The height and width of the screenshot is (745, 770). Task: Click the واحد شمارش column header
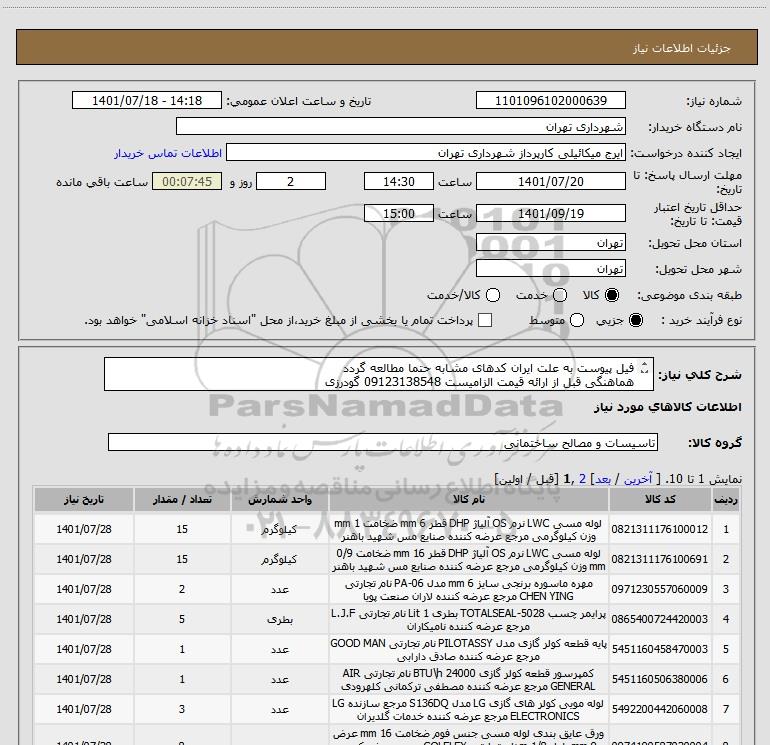pyautogui.click(x=279, y=499)
